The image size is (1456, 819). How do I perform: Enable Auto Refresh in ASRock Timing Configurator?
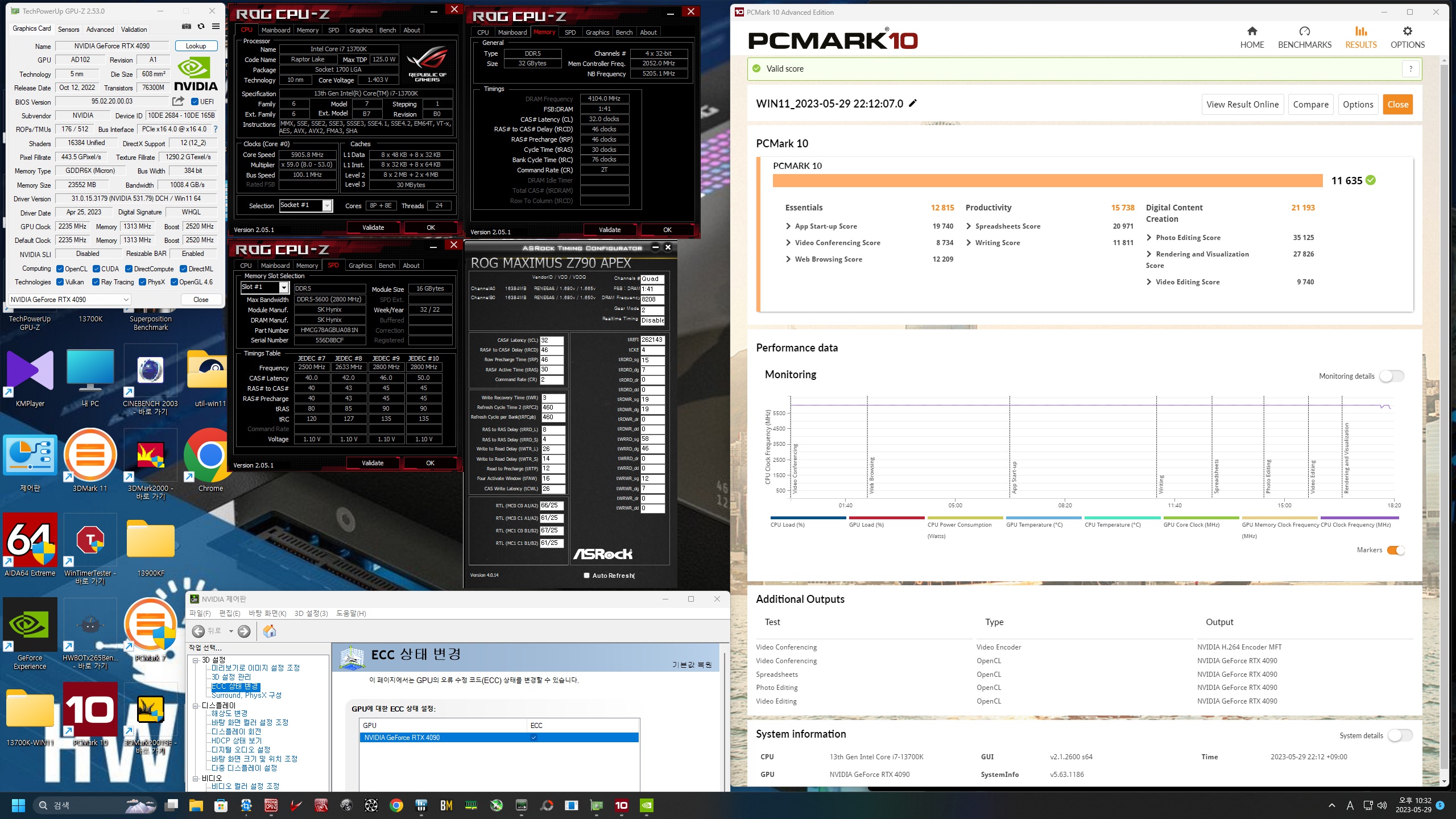point(586,576)
